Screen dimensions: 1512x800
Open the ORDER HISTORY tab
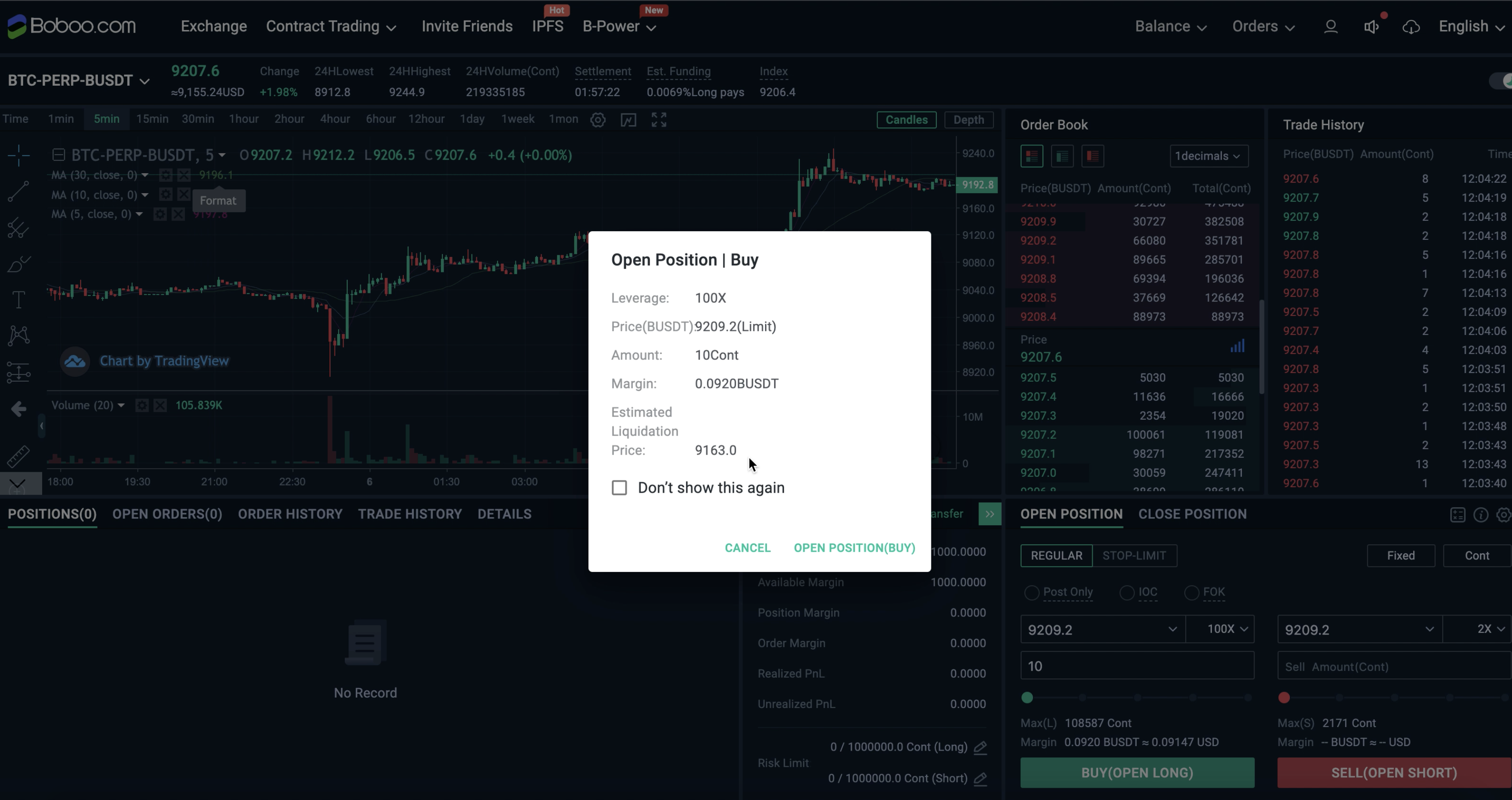(290, 514)
